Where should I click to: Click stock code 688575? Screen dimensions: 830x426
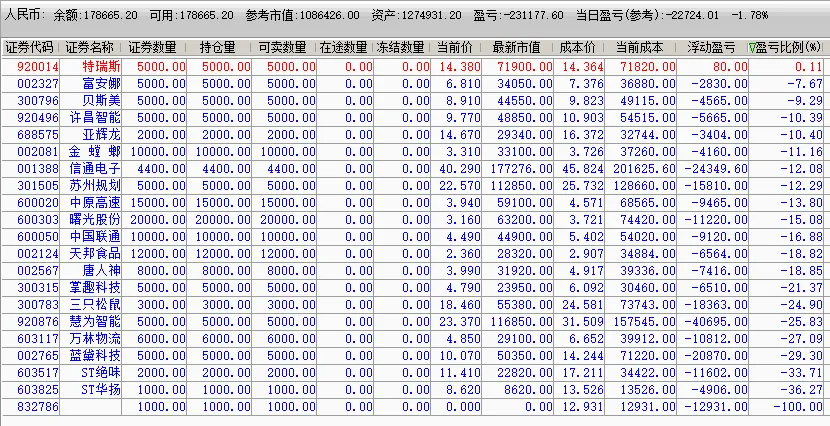(x=38, y=134)
